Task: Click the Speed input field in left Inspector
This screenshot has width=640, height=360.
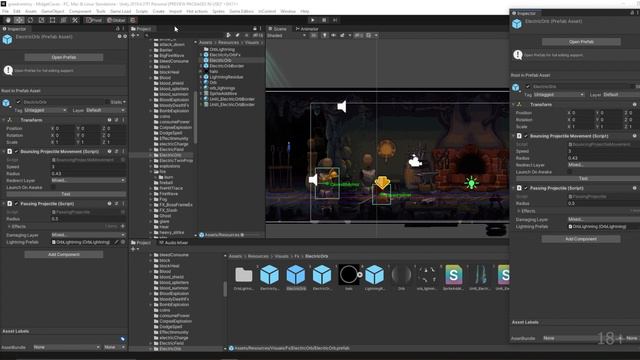Action: 88,167
